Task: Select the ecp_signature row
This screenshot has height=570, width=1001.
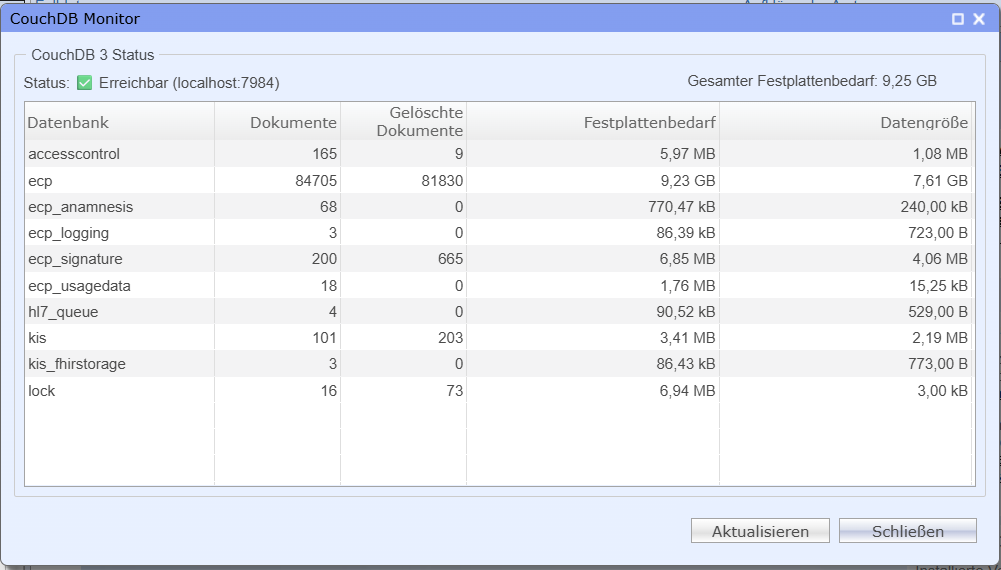Action: (498, 259)
